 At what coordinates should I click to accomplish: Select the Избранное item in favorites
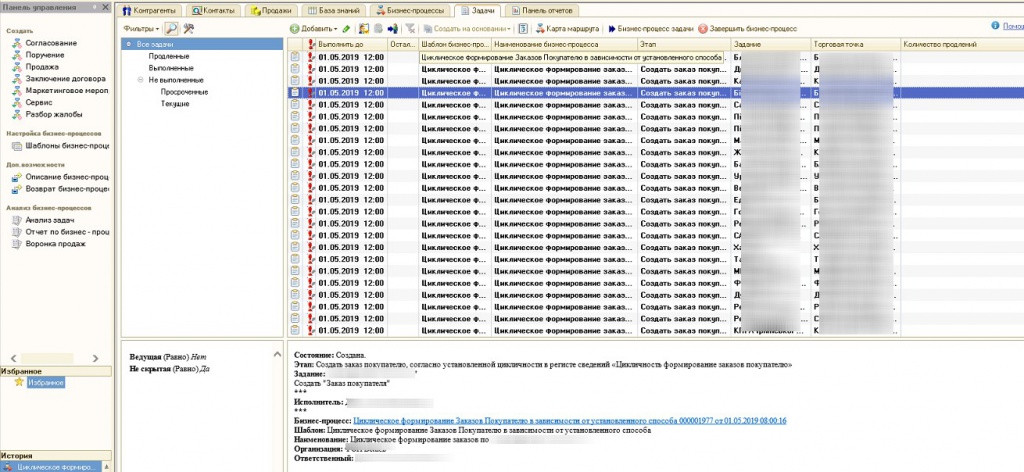[46, 383]
